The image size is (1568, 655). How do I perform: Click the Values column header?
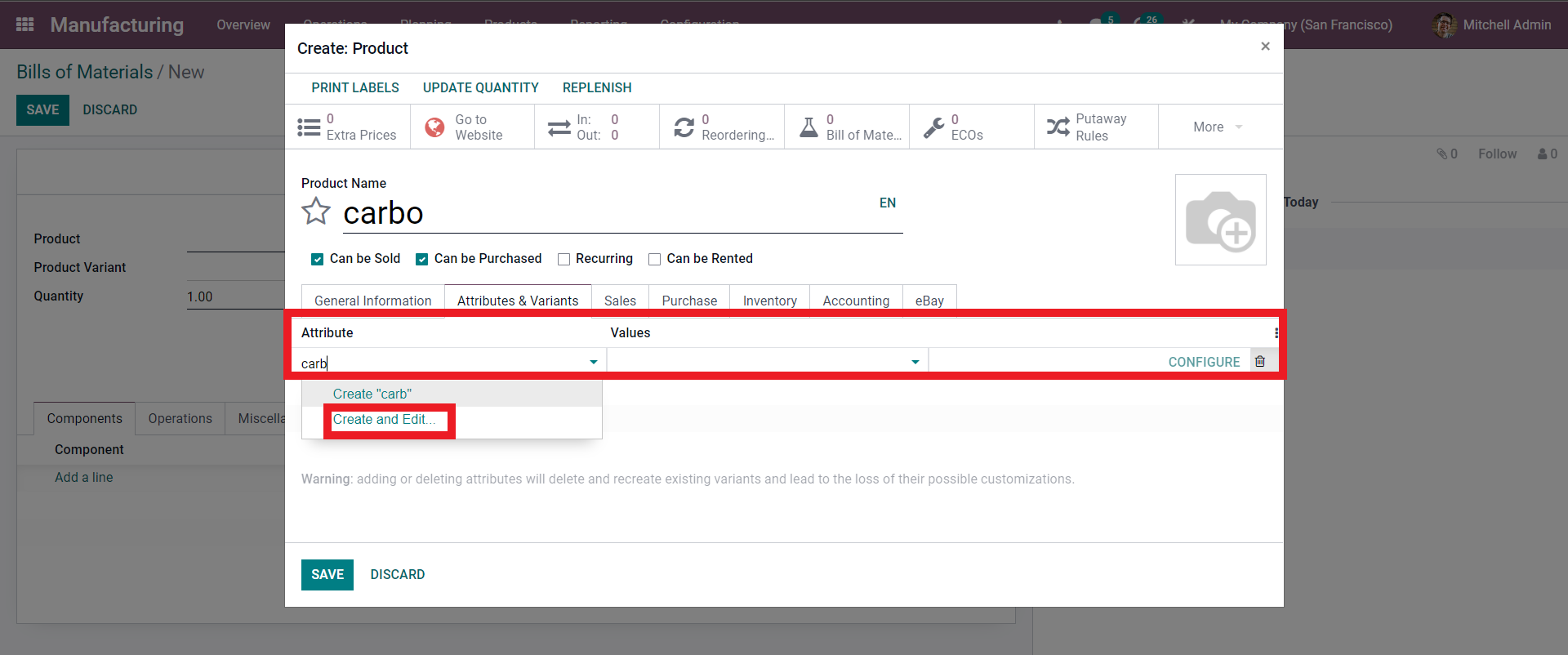pos(630,332)
